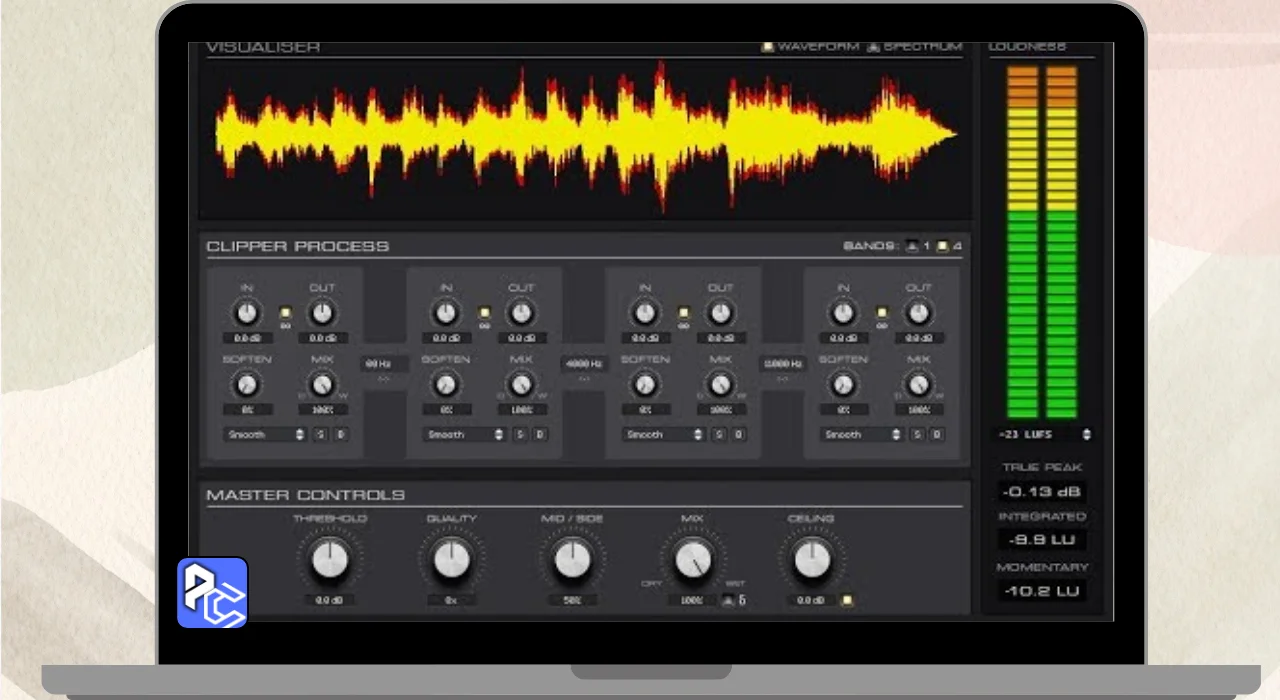Click the third band's Mix knob

[720, 385]
